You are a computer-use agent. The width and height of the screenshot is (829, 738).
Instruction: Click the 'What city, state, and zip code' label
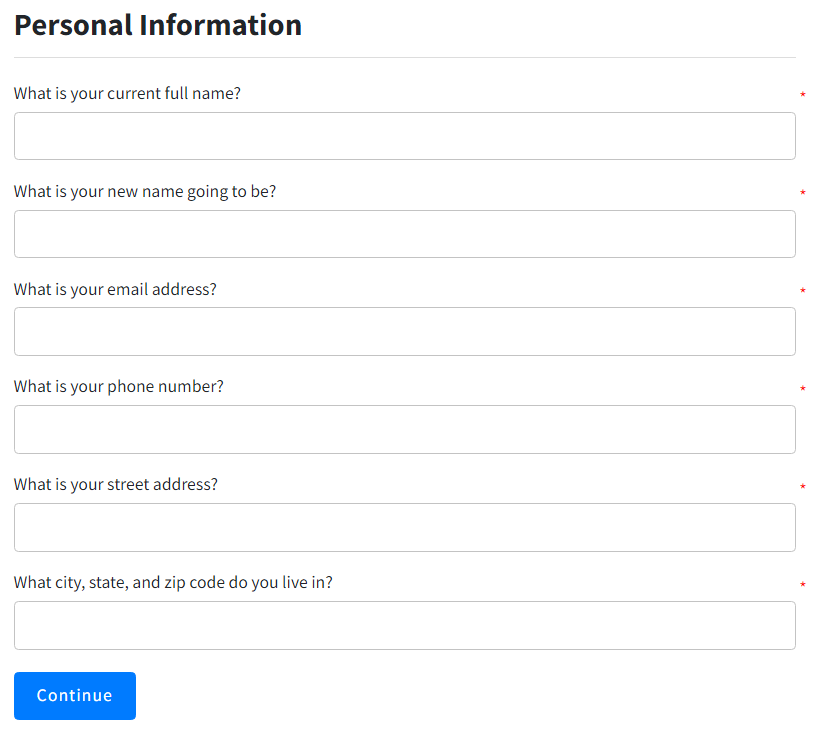click(x=173, y=583)
